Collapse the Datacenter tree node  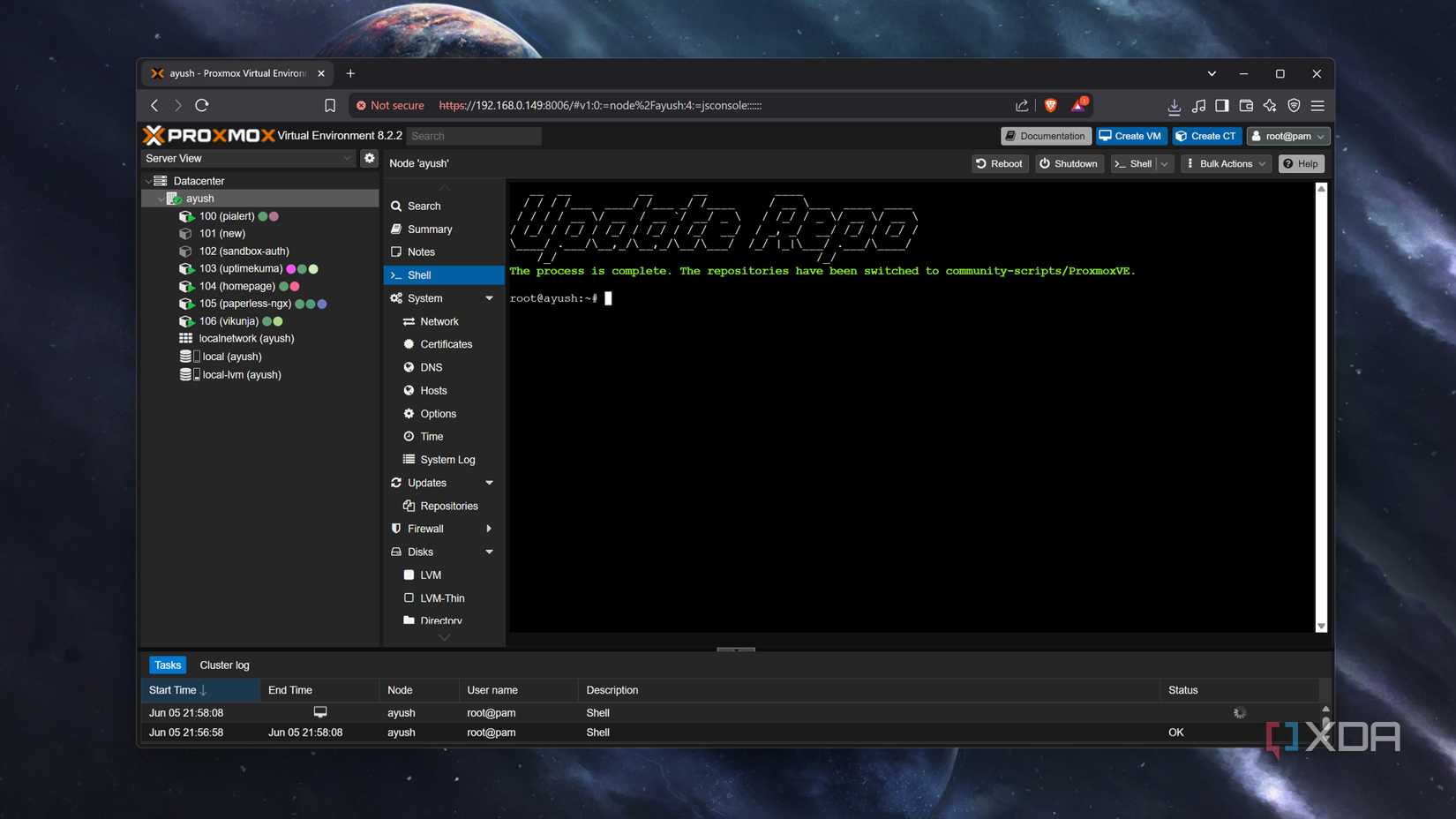(x=148, y=180)
